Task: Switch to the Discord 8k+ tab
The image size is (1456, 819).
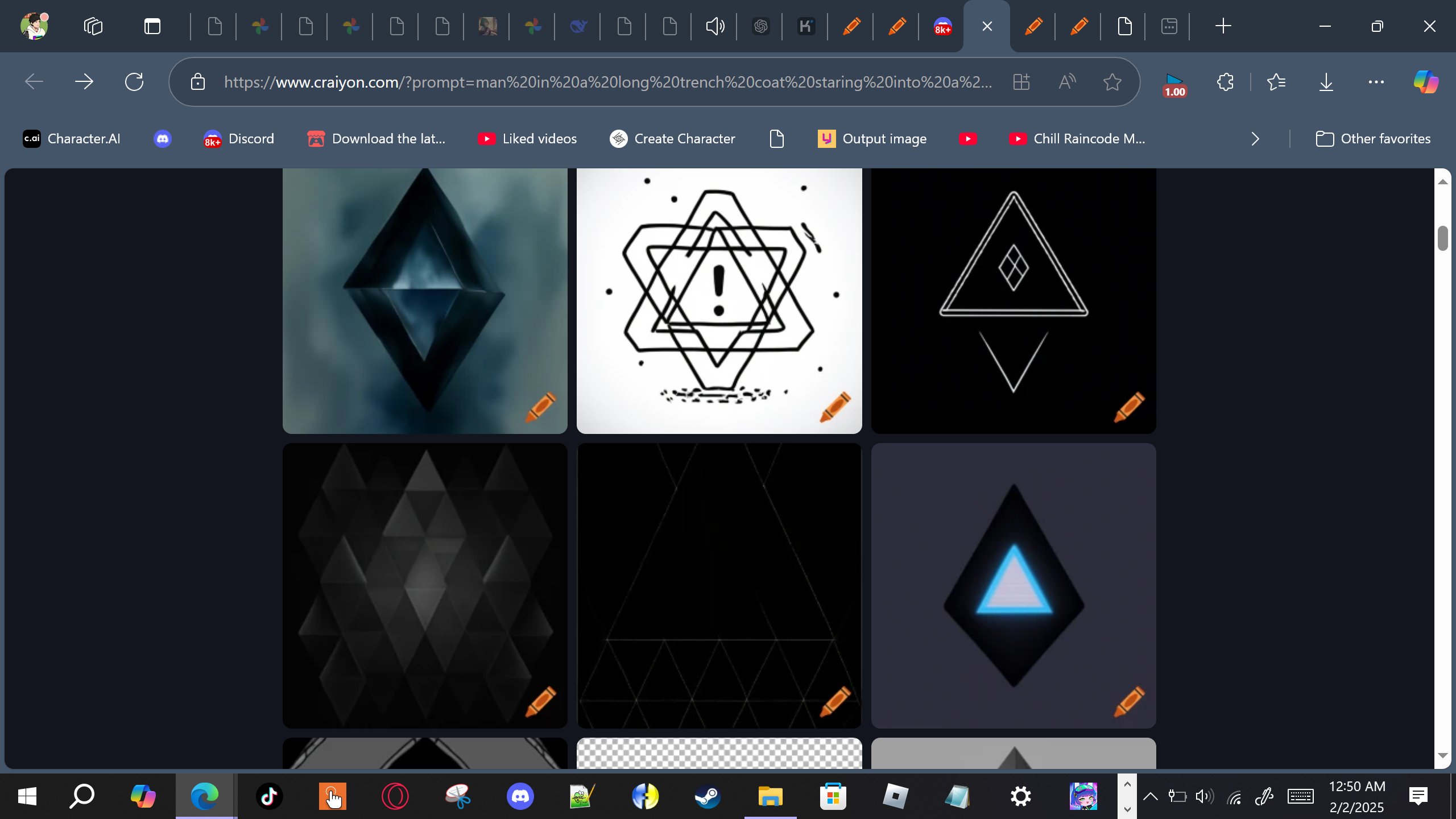Action: pyautogui.click(x=942, y=26)
